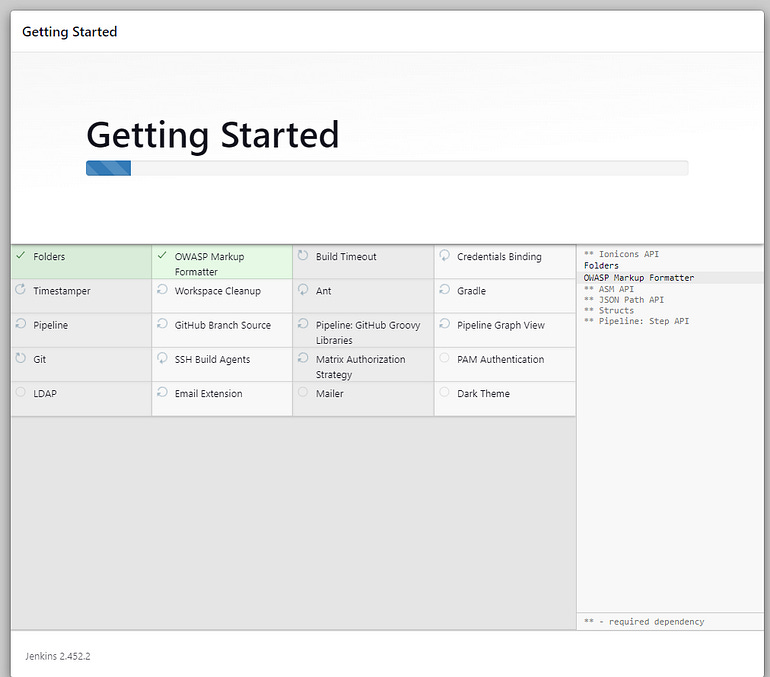
Task: Click the checkmark icon next to Folders
Action: pyautogui.click(x=21, y=255)
